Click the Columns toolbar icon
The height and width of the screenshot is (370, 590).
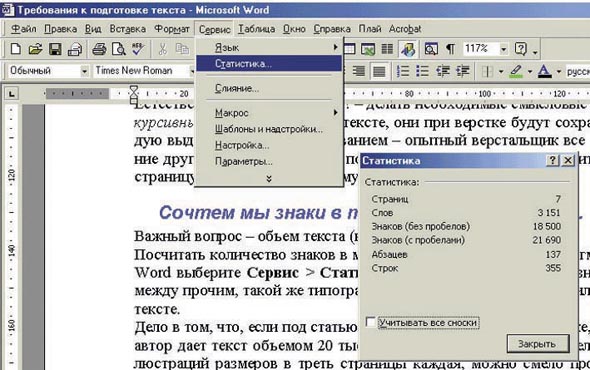387,49
